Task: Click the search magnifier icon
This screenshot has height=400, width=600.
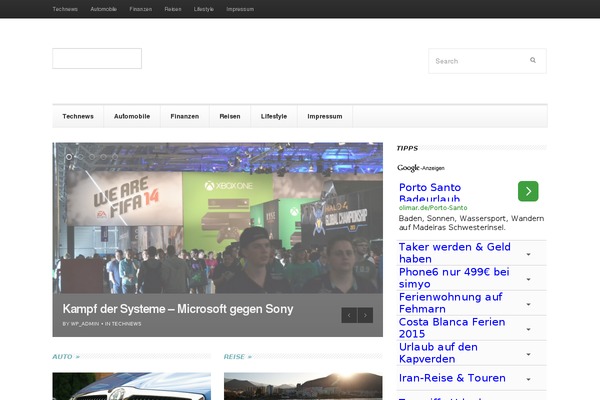Action: 533,60
